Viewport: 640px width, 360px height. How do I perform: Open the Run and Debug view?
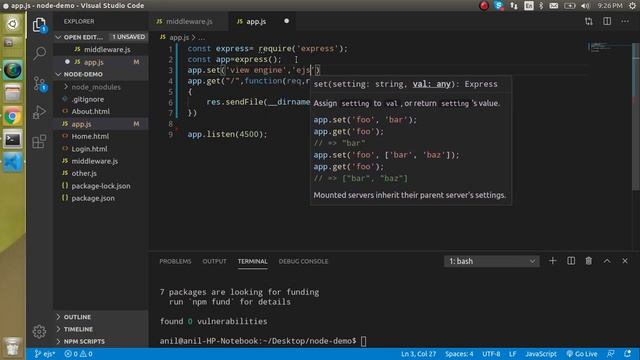pyautogui.click(x=39, y=112)
